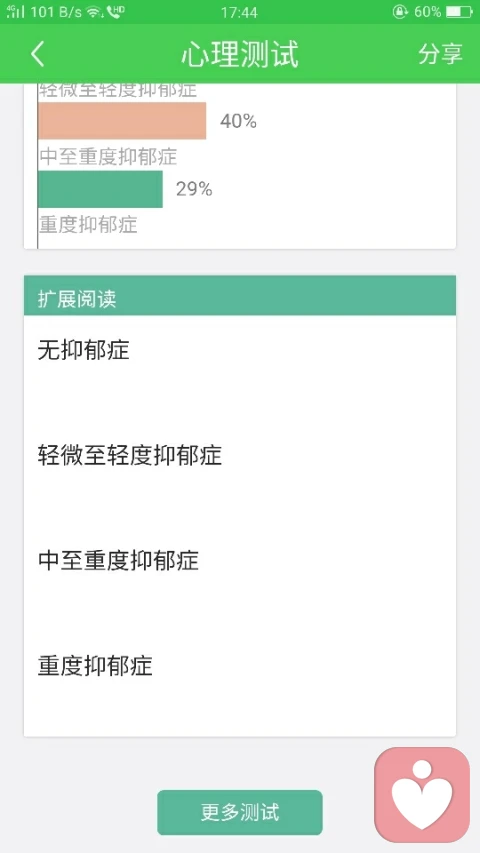Expand 中至重度抑郁症 reading item

pyautogui.click(x=239, y=560)
